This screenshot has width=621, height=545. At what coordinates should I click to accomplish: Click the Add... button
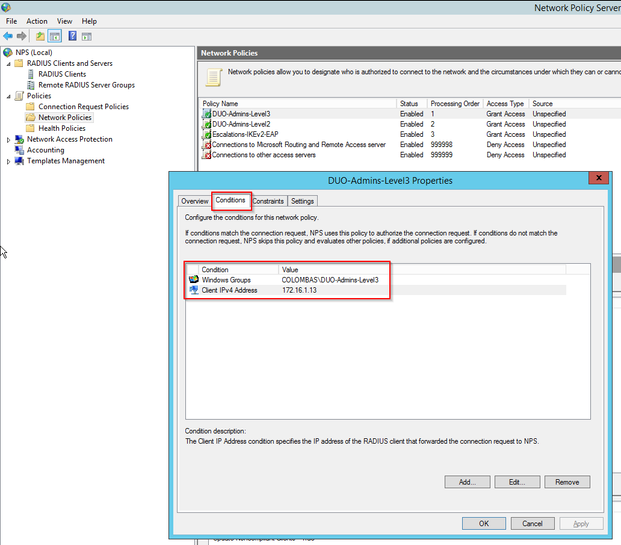[x=467, y=482]
